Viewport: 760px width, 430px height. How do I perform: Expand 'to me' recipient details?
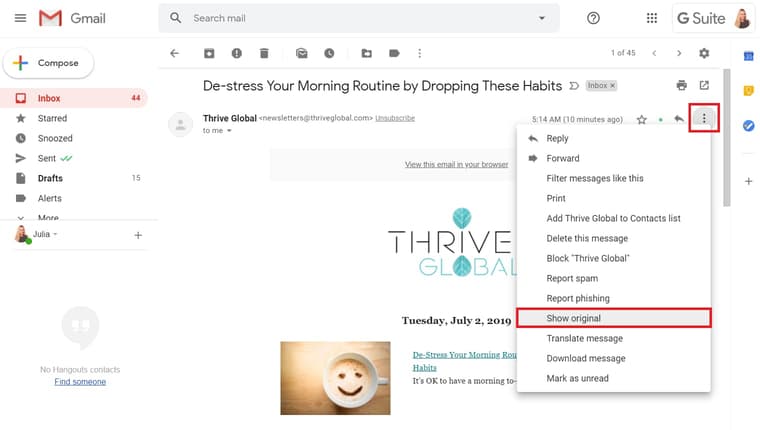coord(229,130)
